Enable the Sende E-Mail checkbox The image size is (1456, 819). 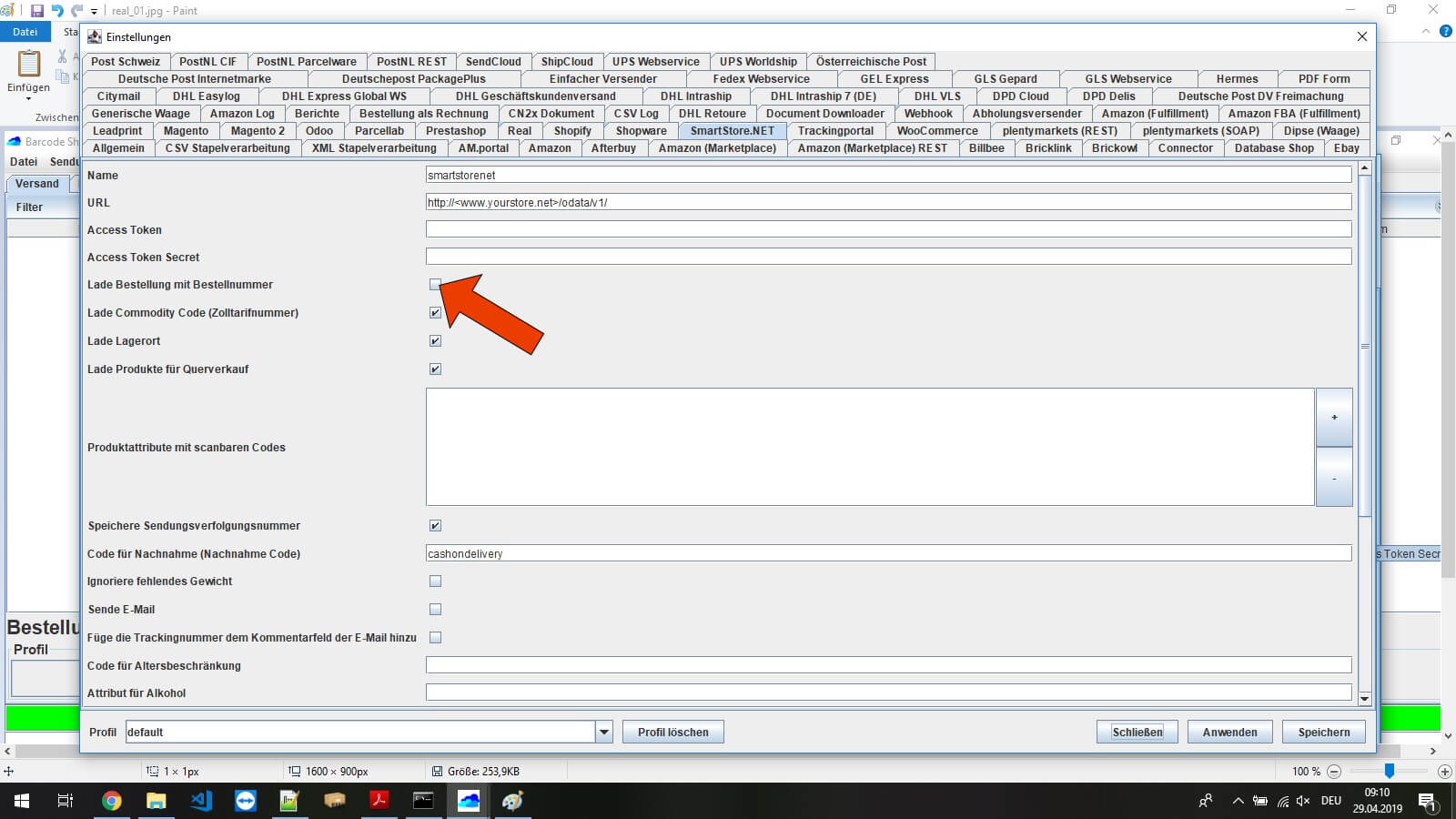point(435,610)
